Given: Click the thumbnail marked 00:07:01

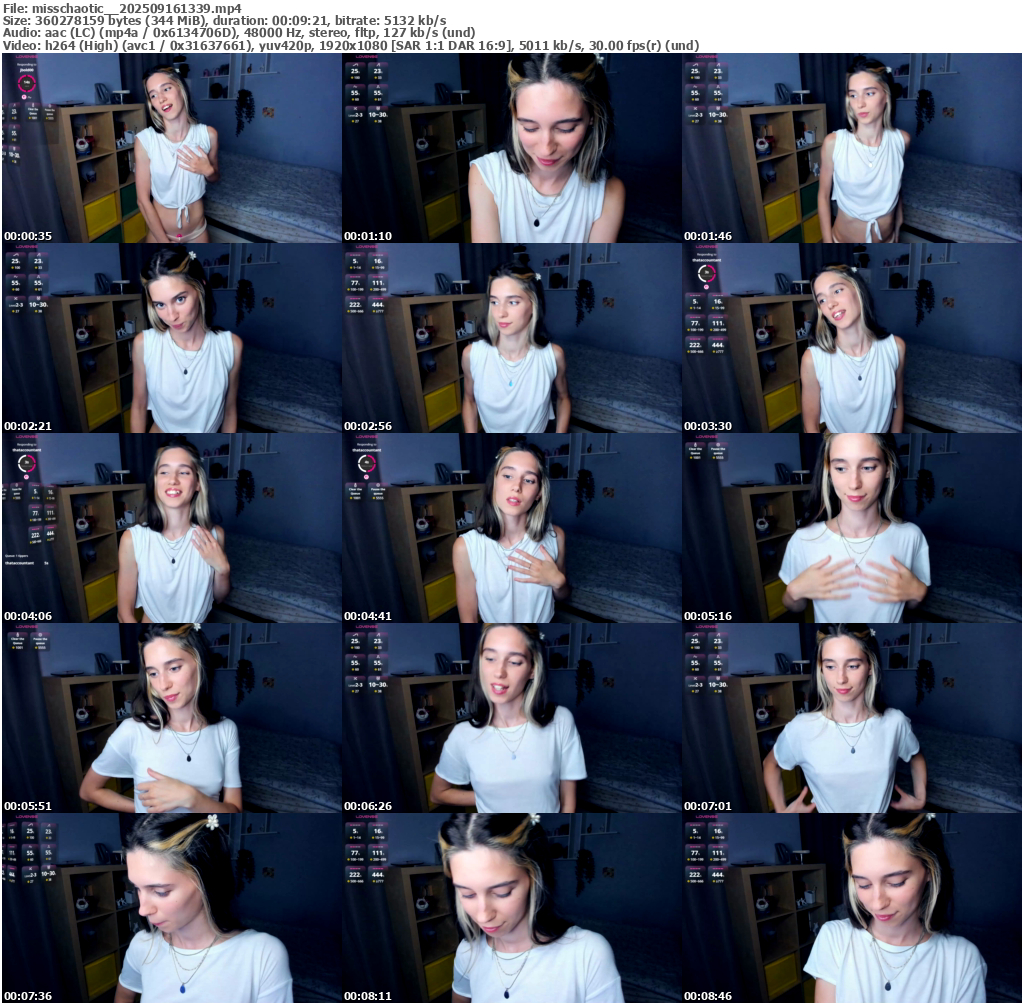Looking at the screenshot, I should coord(852,718).
